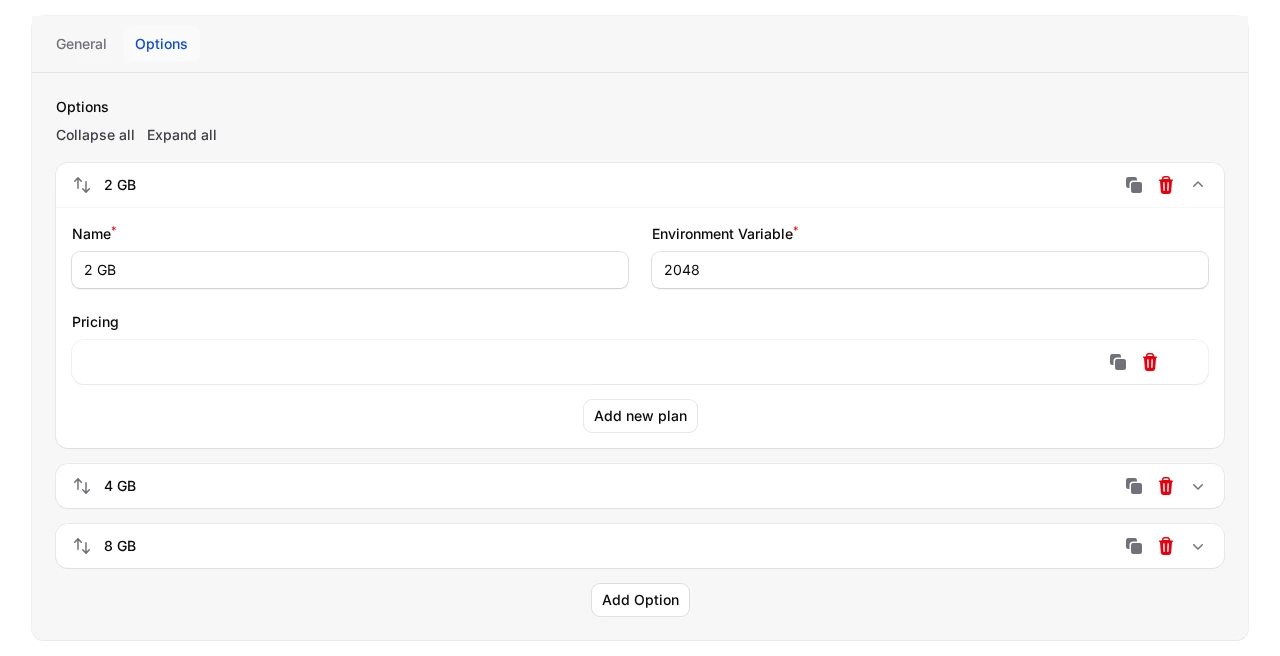Delete the 4 GB option
This screenshot has height=656, width=1280.
pyautogui.click(x=1166, y=486)
